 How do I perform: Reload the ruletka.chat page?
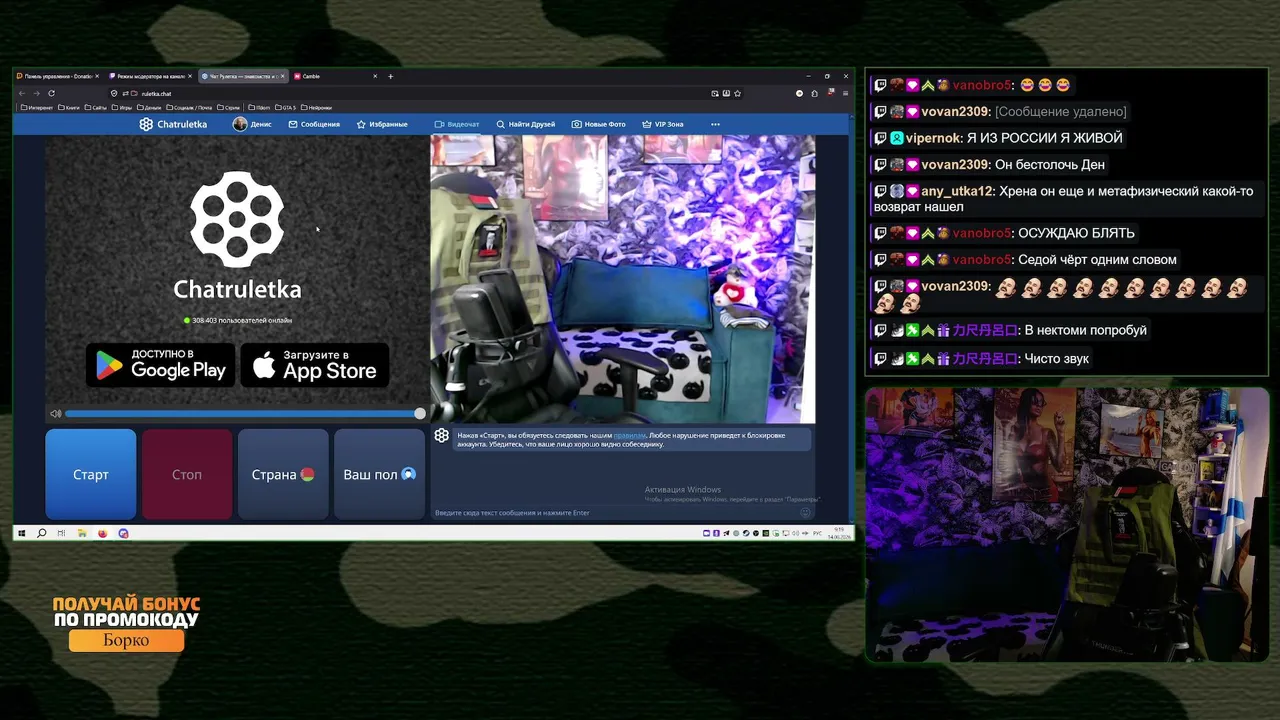click(x=52, y=93)
